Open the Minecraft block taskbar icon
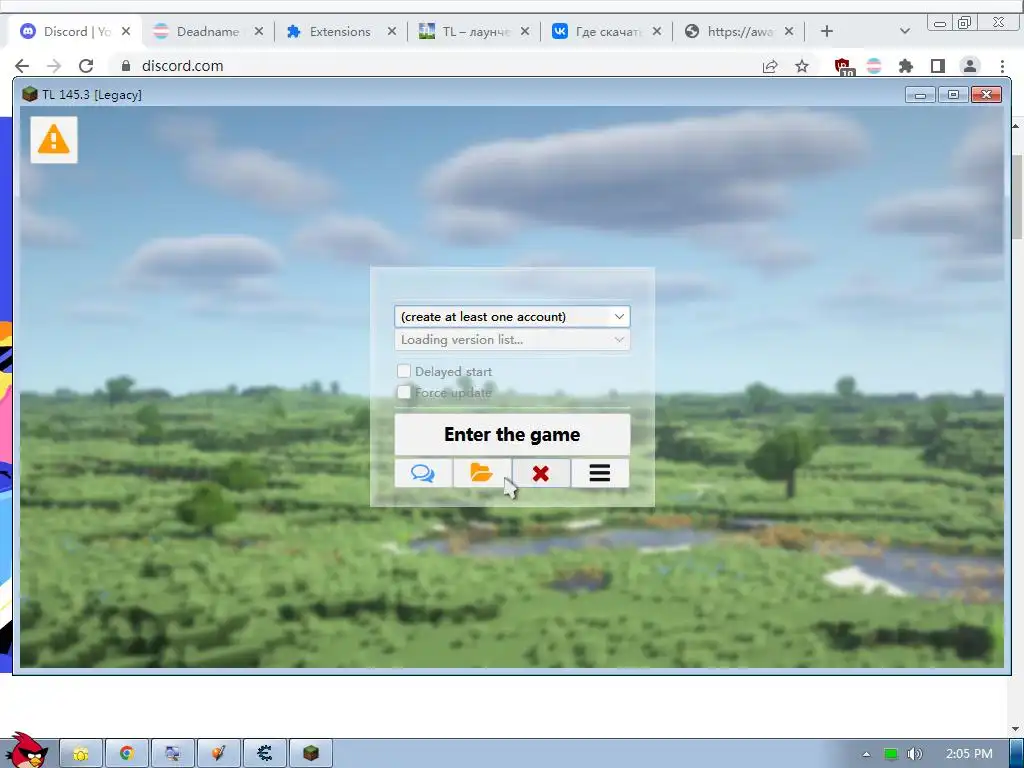Screen dimensions: 1024x768 pyautogui.click(x=311, y=754)
